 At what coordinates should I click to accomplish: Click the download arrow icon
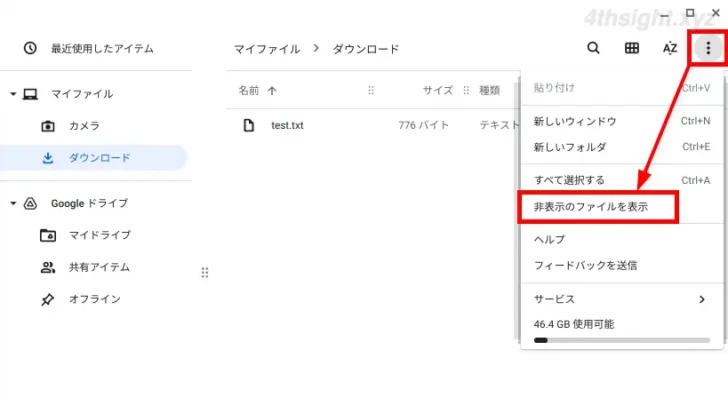tap(48, 158)
